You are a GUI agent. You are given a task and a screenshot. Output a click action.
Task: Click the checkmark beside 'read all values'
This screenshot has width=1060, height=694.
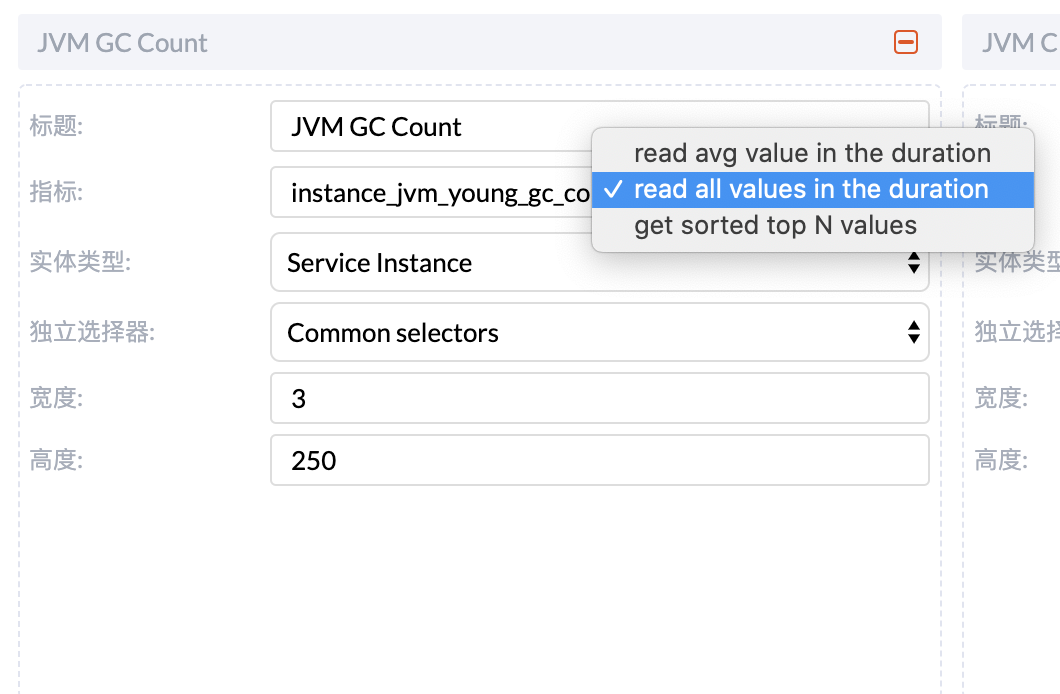pos(612,189)
